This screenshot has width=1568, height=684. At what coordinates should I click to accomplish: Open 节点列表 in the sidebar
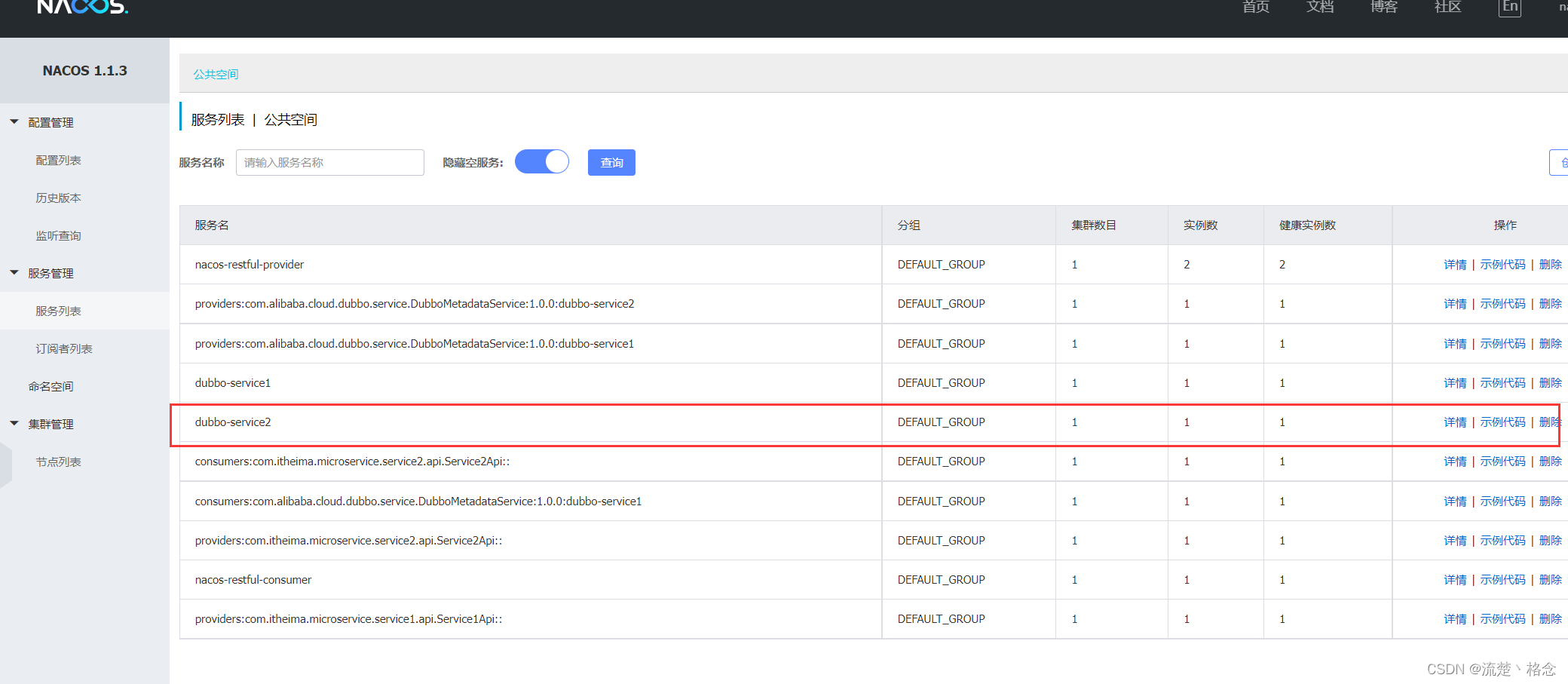click(58, 462)
